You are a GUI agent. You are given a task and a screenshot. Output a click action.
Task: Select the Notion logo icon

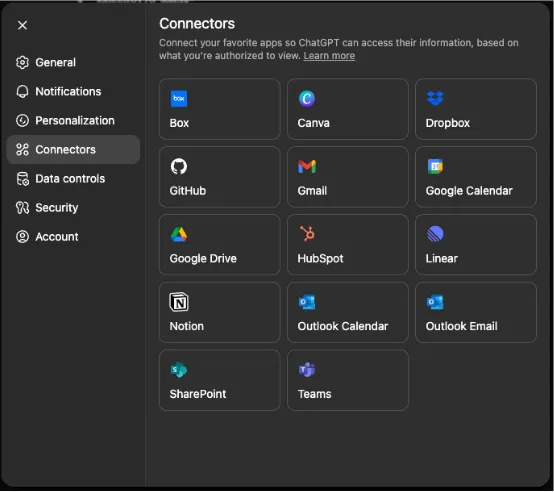[179, 302]
